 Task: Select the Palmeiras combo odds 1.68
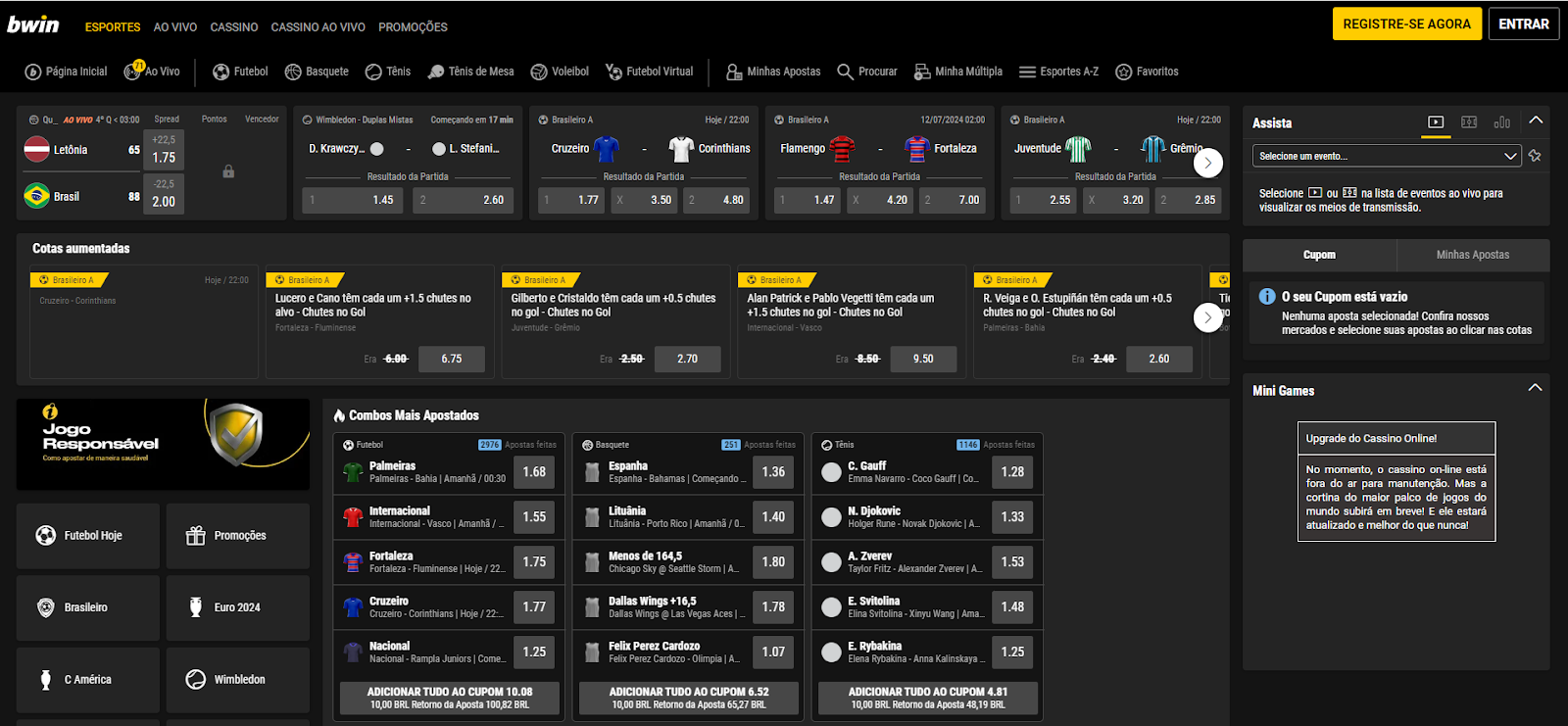pyautogui.click(x=534, y=472)
